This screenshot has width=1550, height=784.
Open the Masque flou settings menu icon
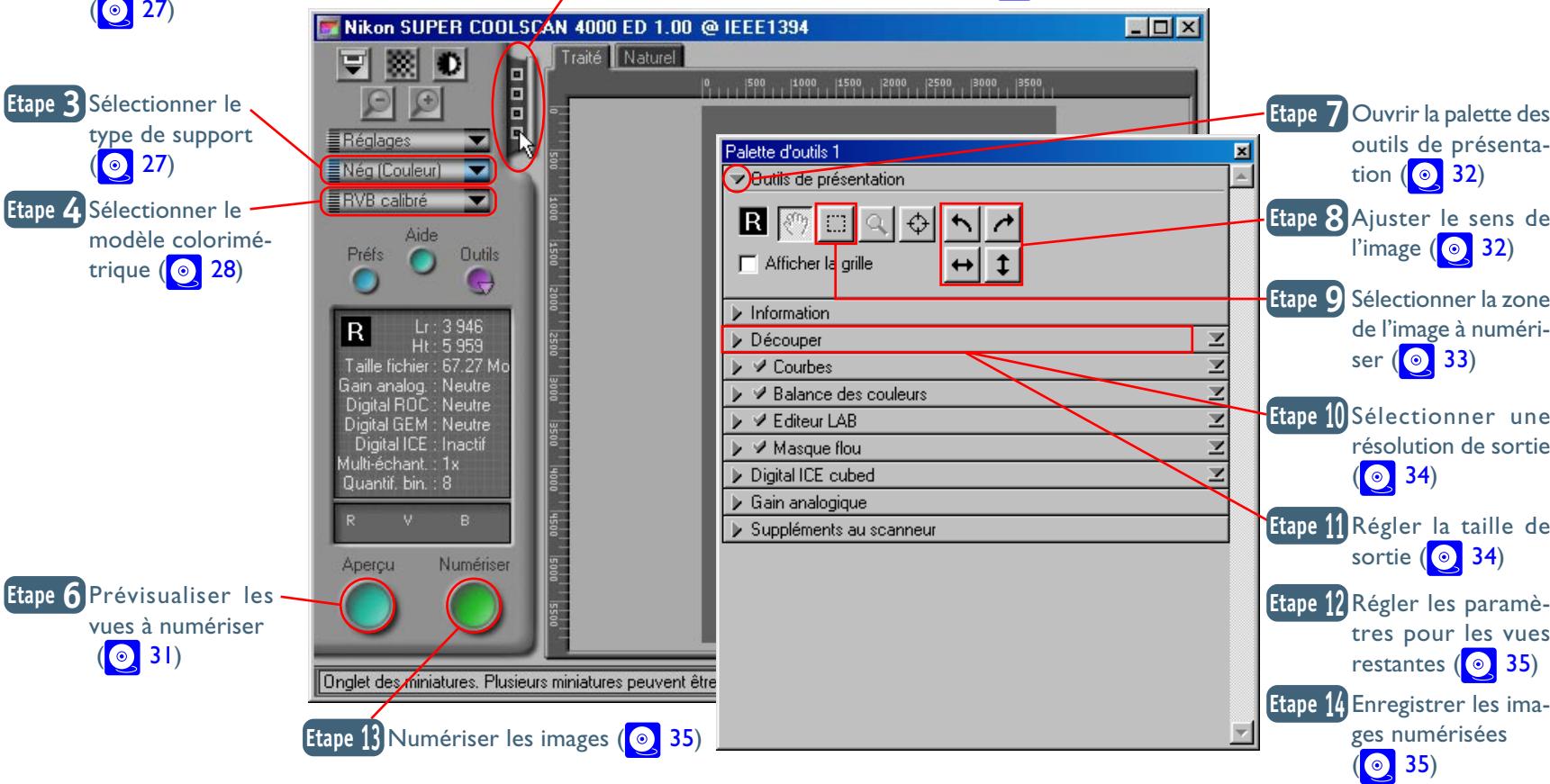[x=1216, y=448]
